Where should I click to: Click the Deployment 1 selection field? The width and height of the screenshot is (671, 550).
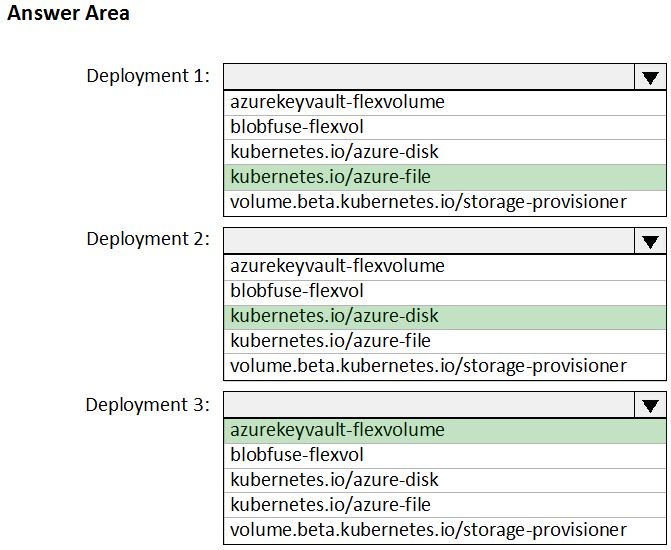click(429, 77)
